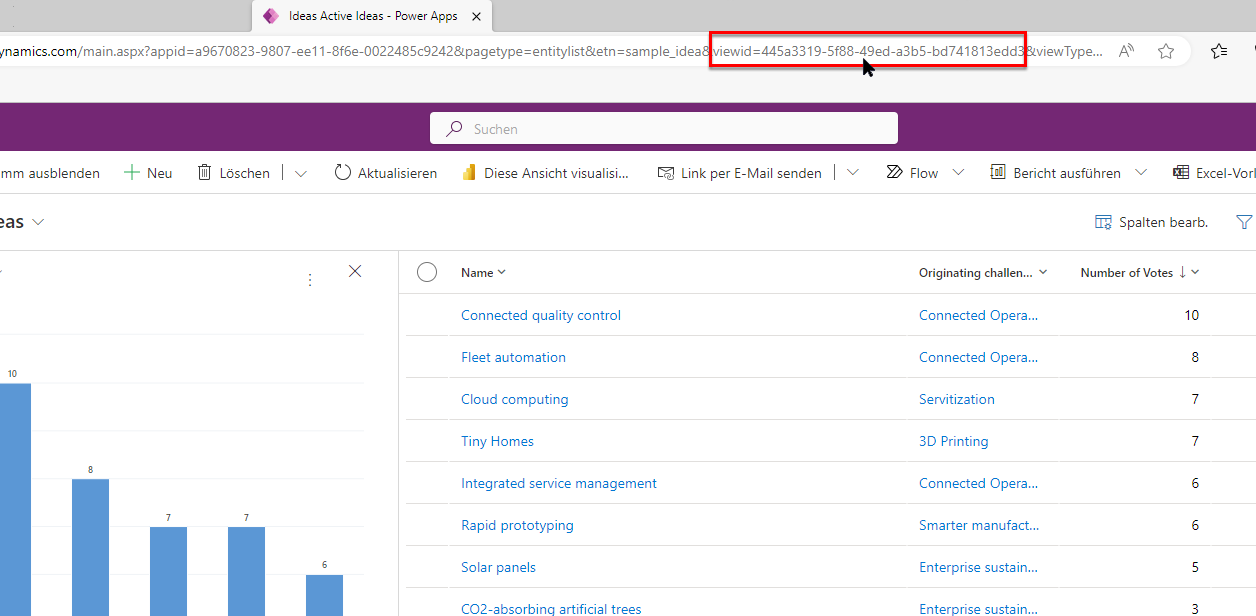Expand the Link per E-Mail dropdown arrow
1256x616 pixels.
coord(852,173)
